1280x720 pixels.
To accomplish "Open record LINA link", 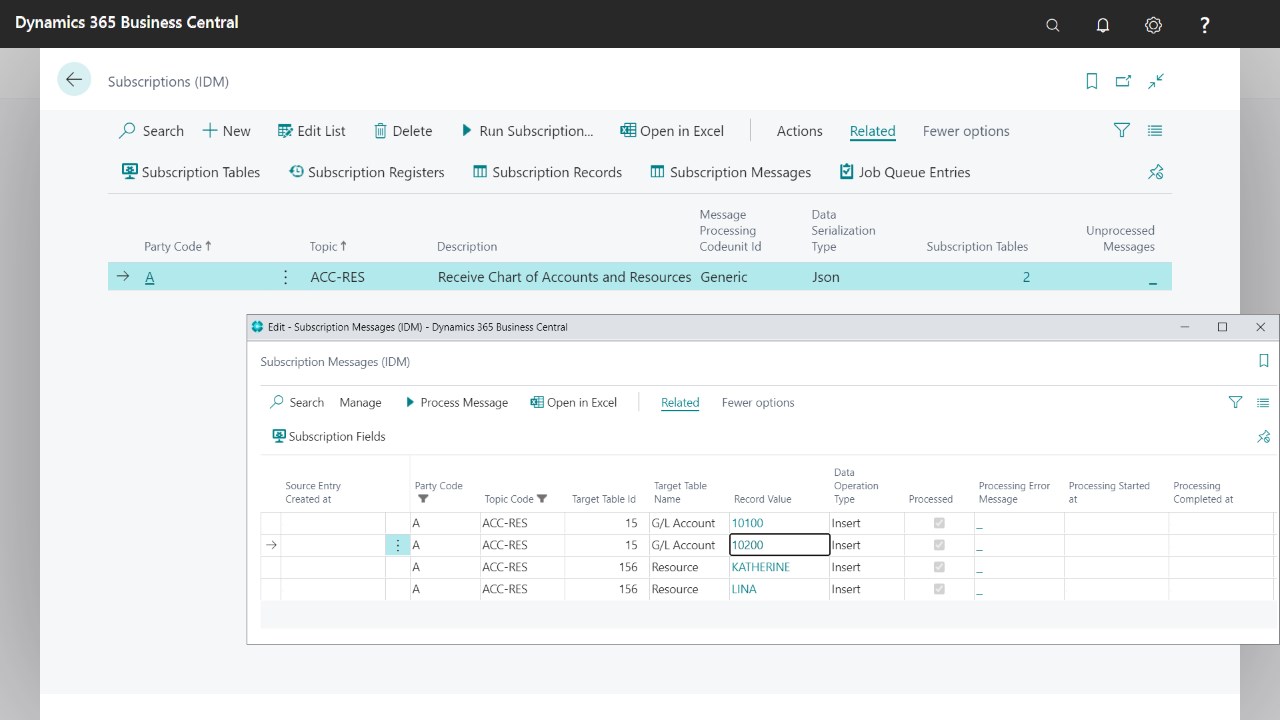I will pos(744,589).
